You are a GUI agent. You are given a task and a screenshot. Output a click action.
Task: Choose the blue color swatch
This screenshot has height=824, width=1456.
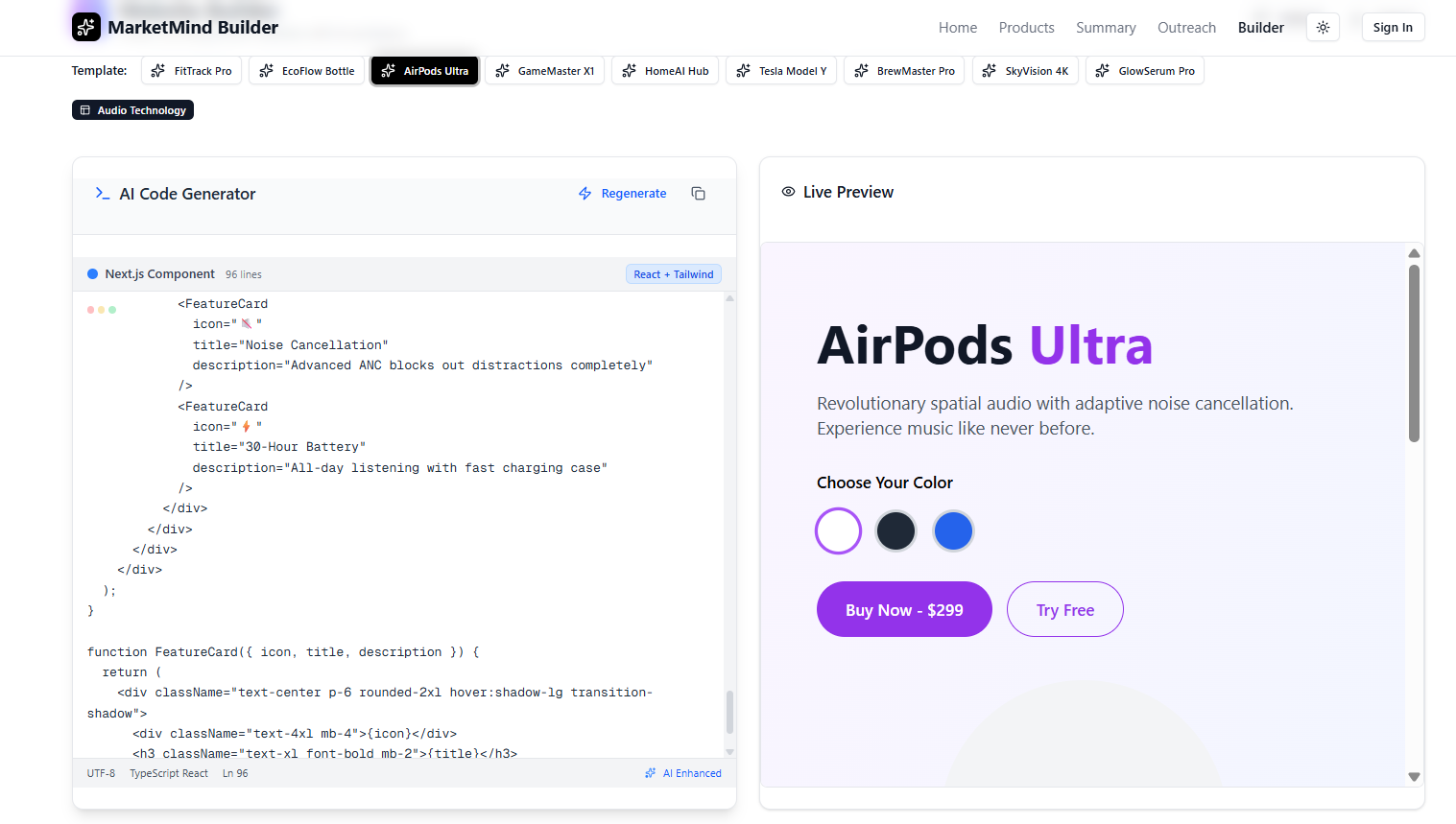[x=953, y=530]
